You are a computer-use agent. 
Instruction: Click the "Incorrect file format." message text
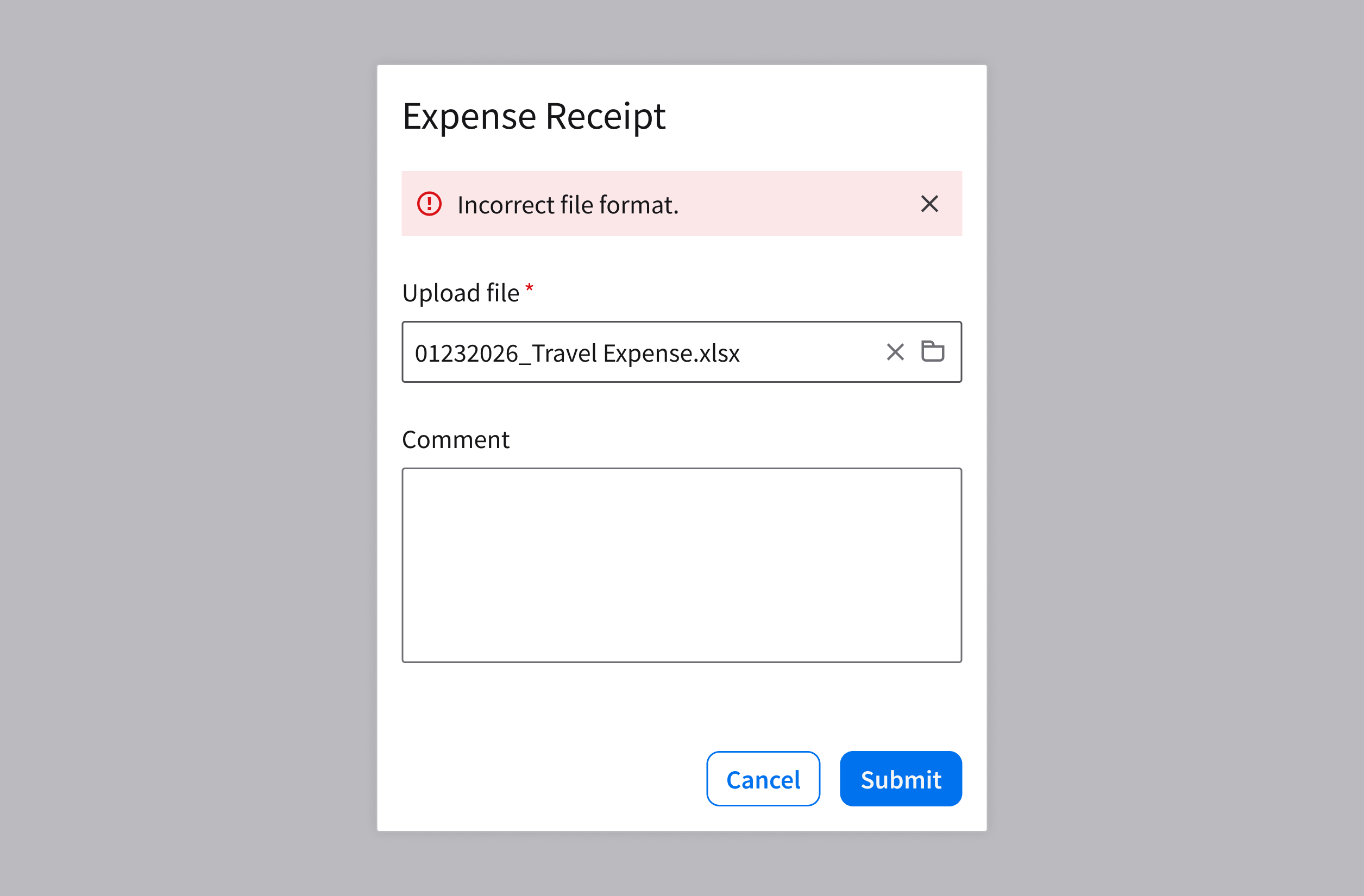(x=567, y=205)
